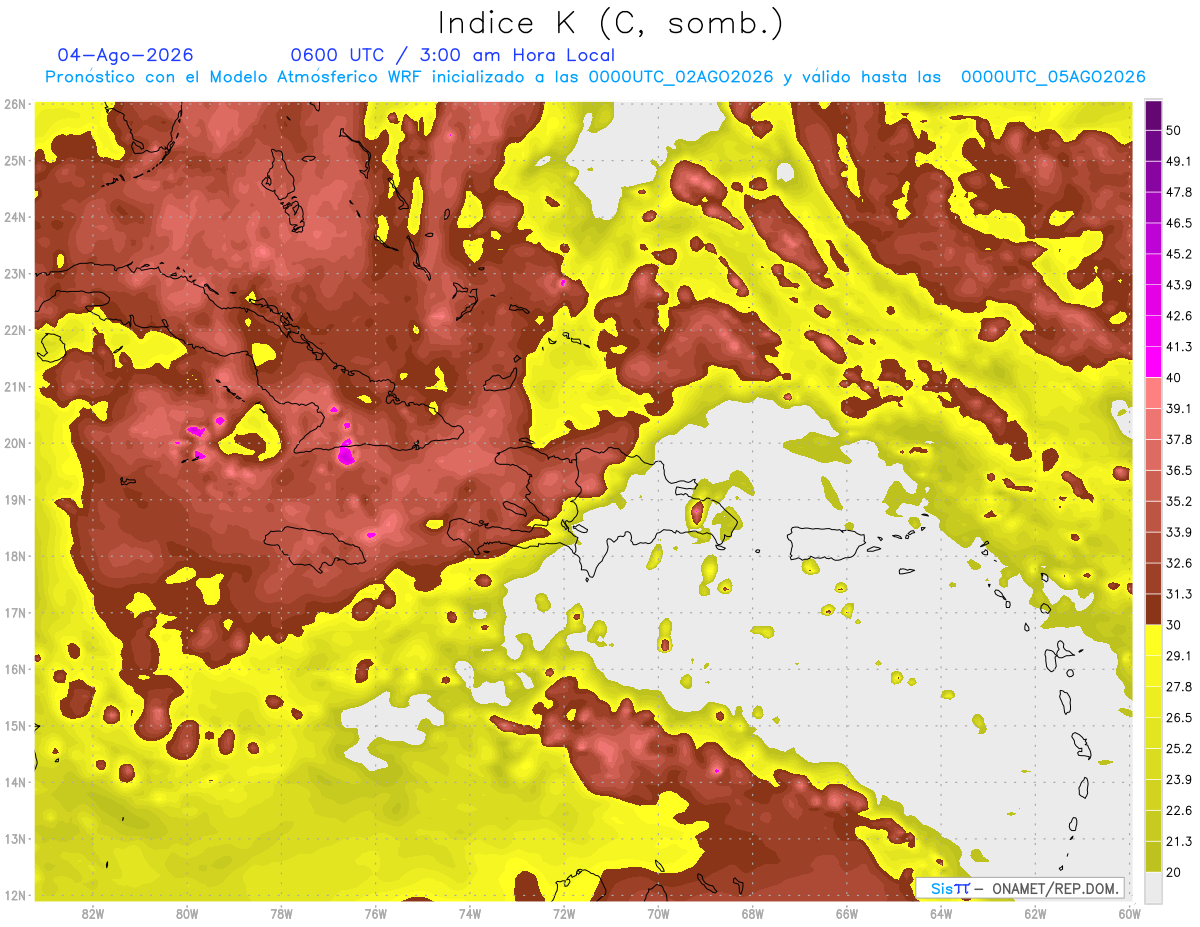Click the 64W longitude label
1200x927 pixels.
click(x=941, y=914)
